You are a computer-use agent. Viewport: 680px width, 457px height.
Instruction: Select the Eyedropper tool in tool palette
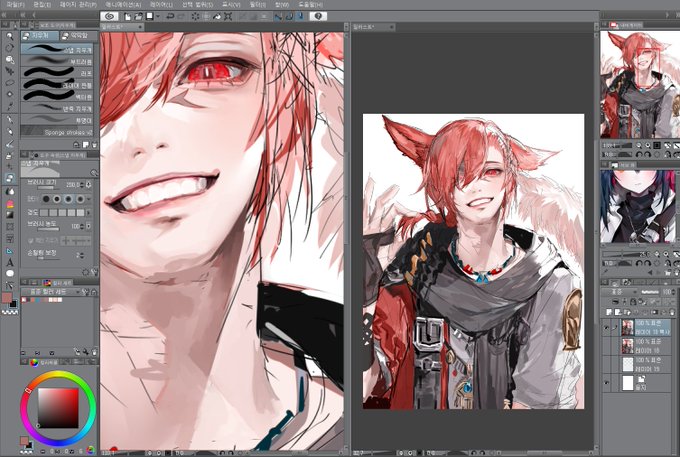point(9,107)
